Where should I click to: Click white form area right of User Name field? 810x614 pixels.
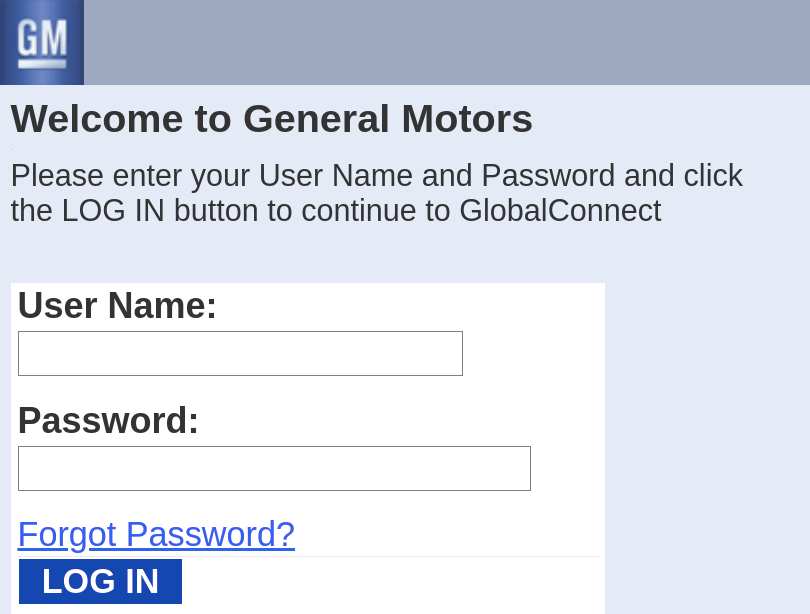[x=534, y=353]
